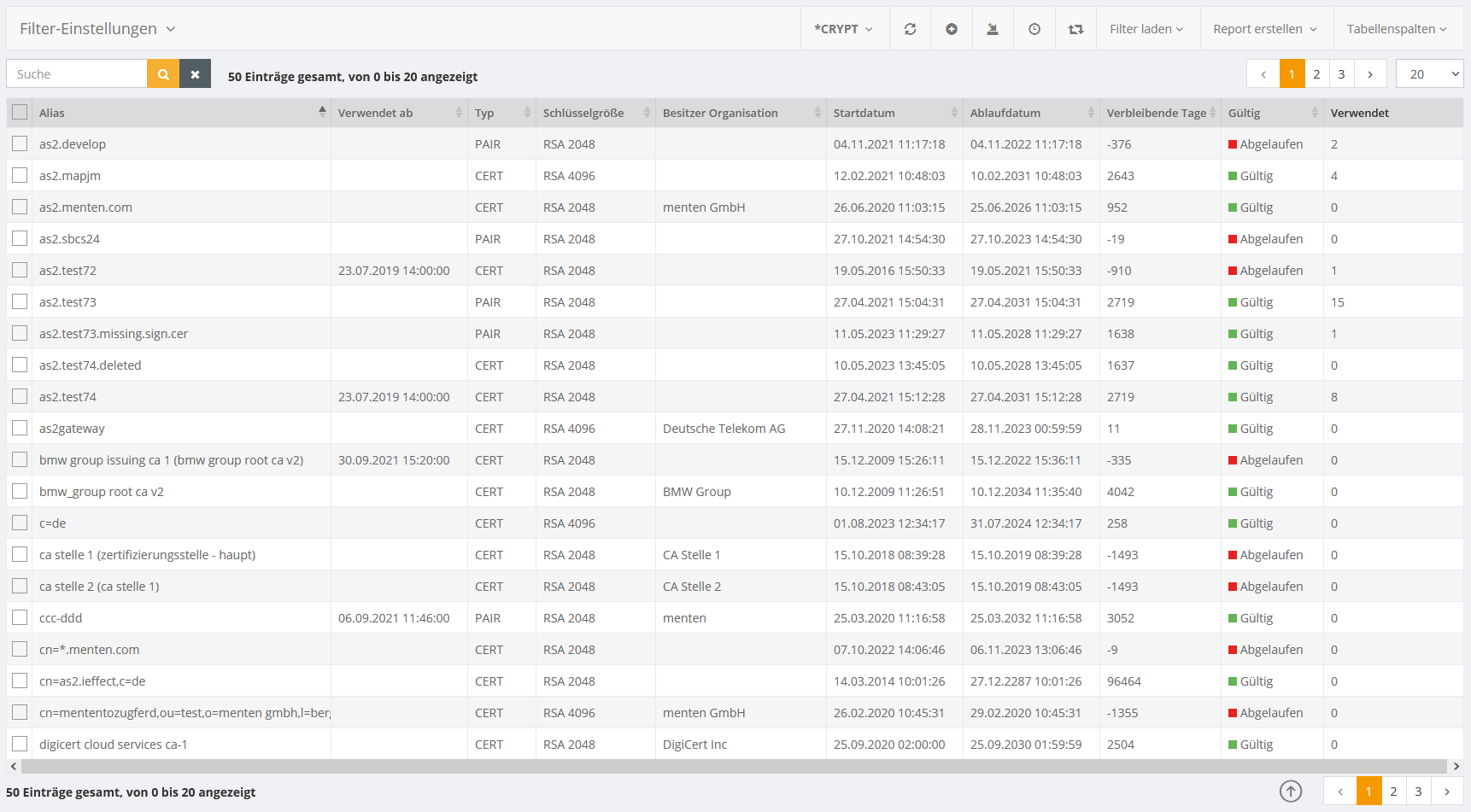
Task: Click the import icon in the toolbar
Action: pyautogui.click(x=992, y=29)
